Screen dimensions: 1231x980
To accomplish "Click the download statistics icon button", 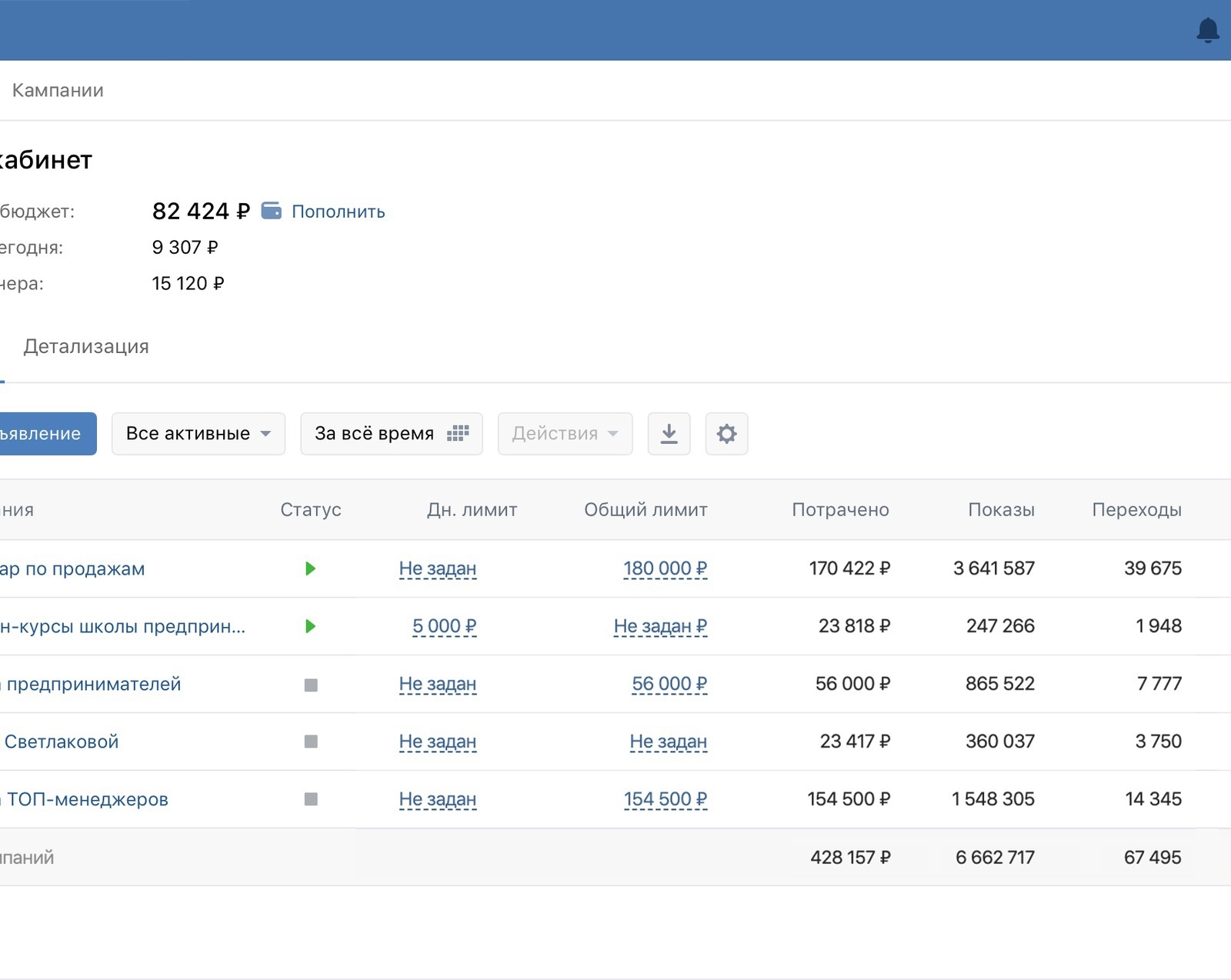I will coord(669,434).
